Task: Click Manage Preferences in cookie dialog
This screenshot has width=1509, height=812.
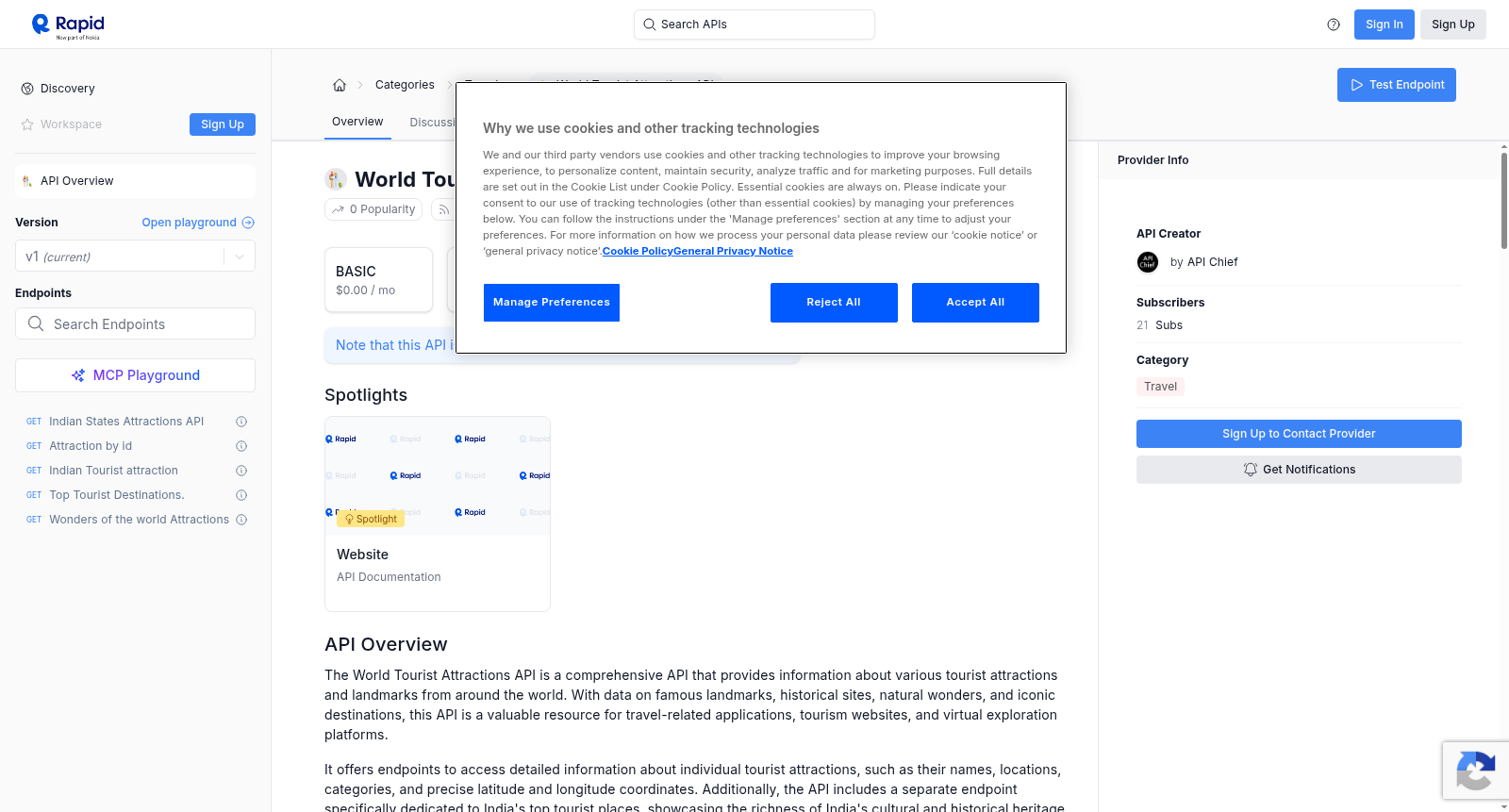Action: point(552,303)
